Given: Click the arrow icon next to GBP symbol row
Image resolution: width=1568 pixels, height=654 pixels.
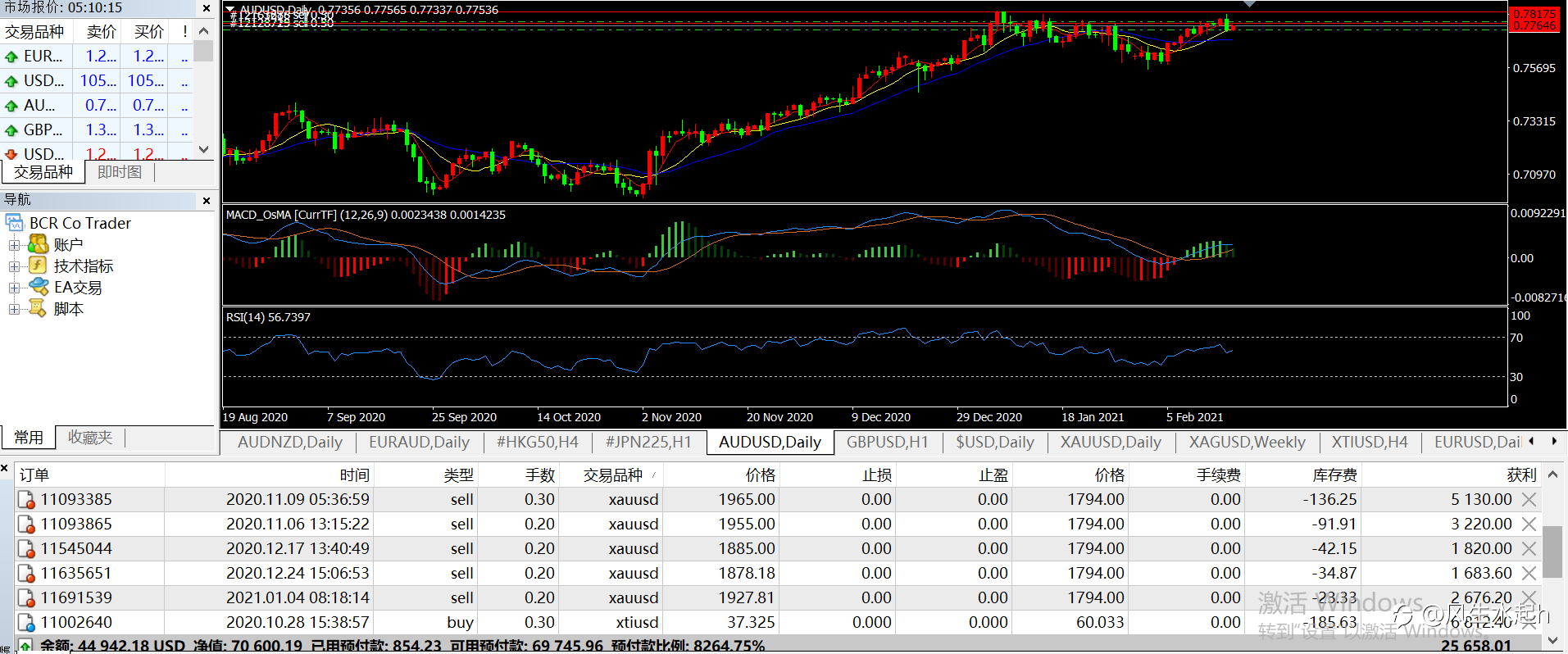Looking at the screenshot, I should coord(11,130).
